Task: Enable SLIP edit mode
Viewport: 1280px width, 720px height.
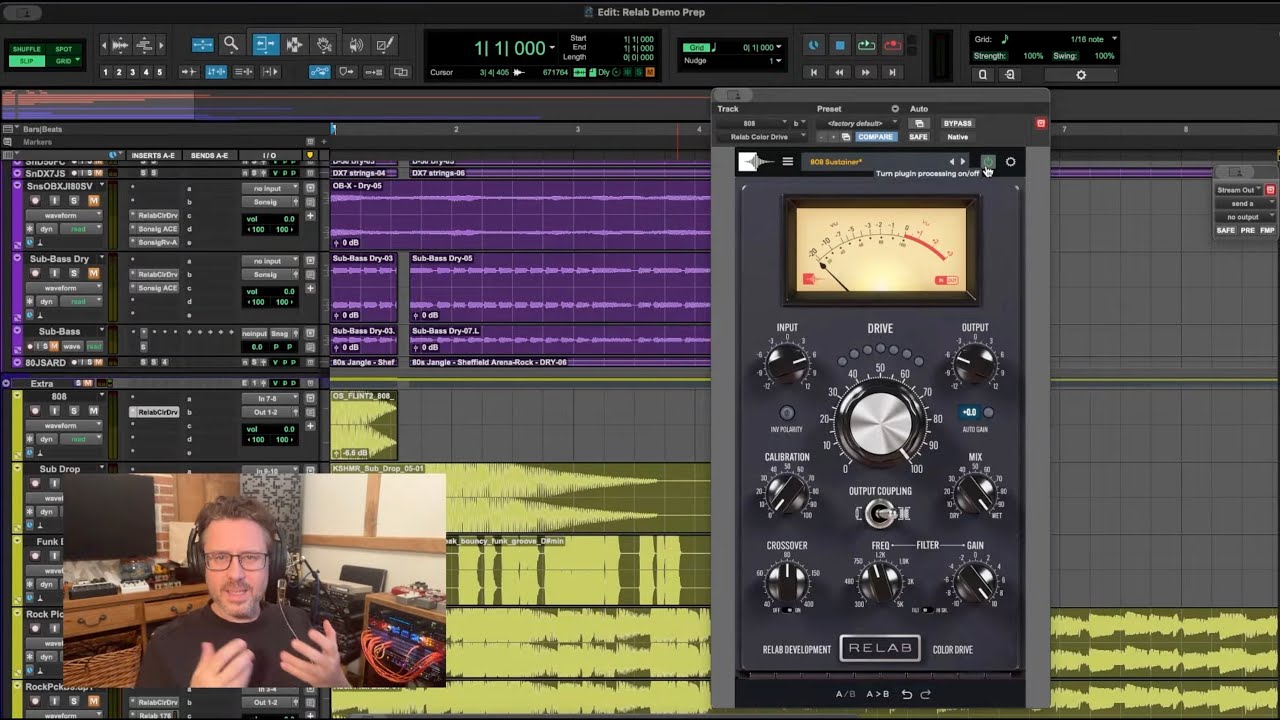Action: point(27,61)
